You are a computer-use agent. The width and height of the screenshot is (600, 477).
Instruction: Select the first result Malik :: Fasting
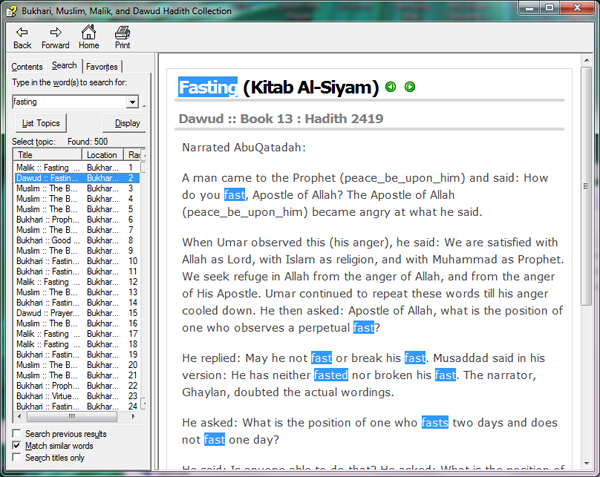pos(48,168)
